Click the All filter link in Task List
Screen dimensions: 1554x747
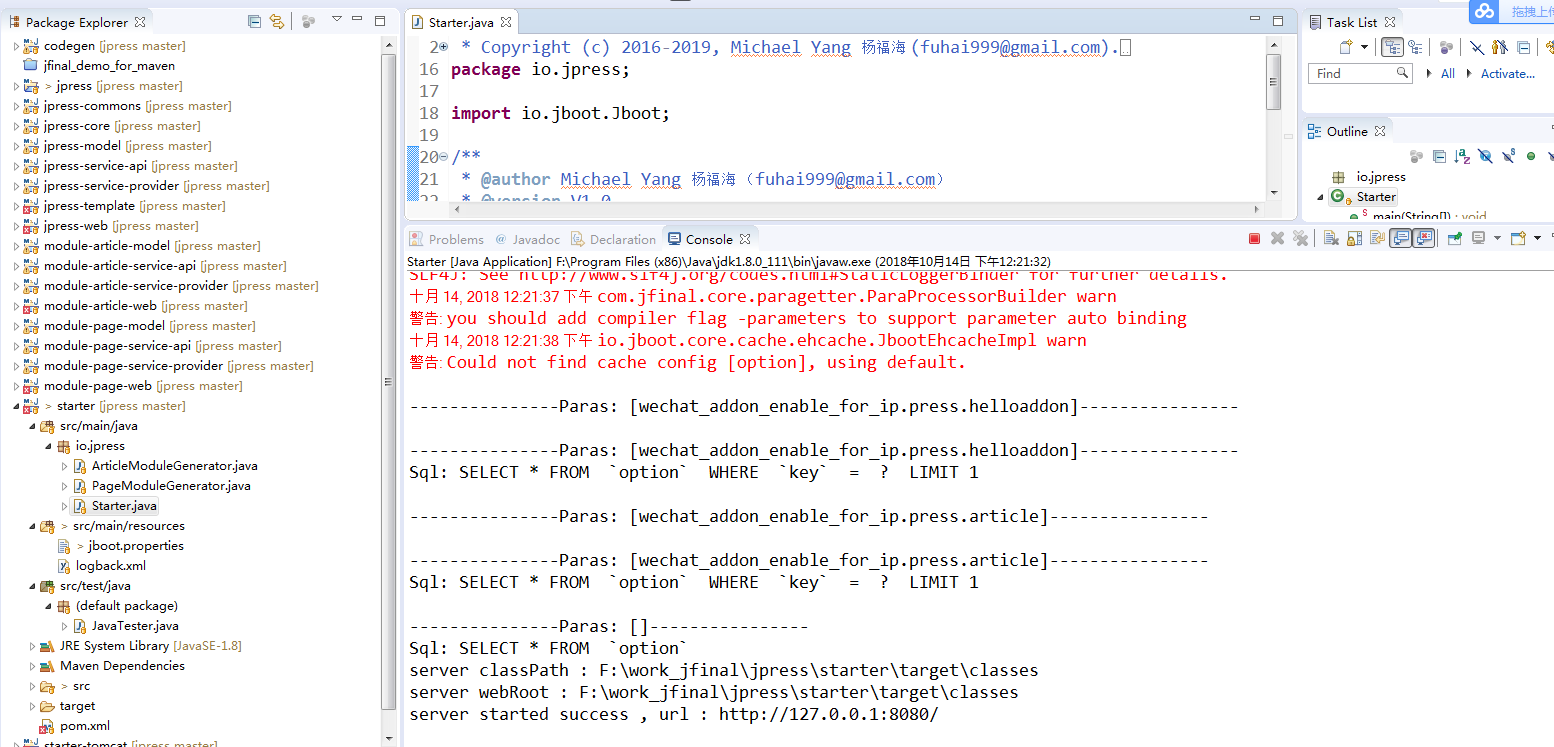point(1447,73)
